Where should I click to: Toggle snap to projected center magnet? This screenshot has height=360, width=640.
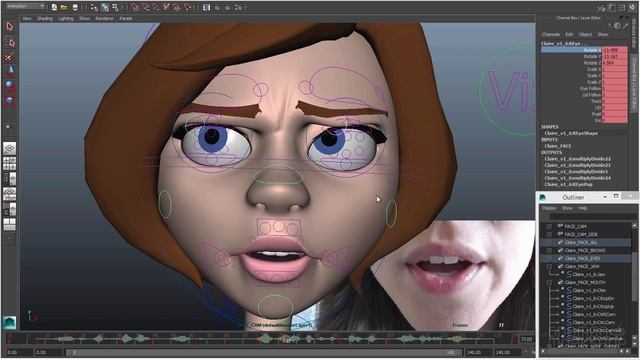tap(166, 7)
